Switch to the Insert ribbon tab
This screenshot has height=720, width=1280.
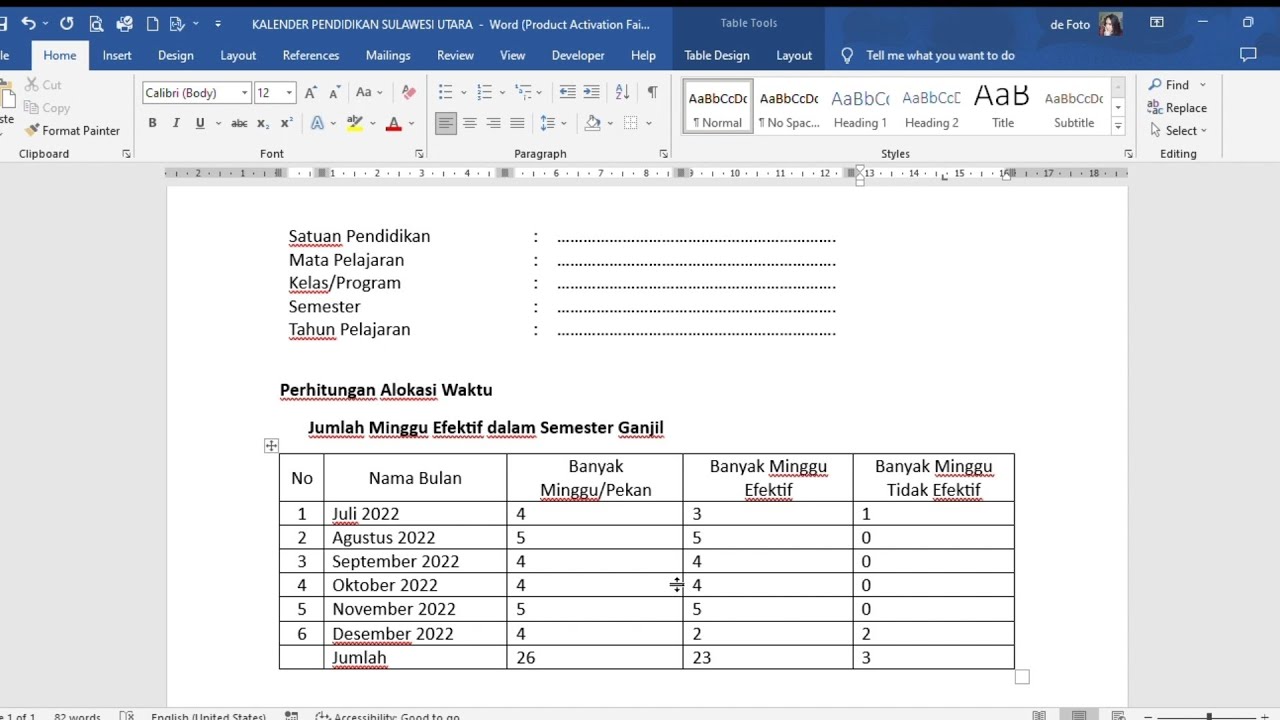[117, 55]
